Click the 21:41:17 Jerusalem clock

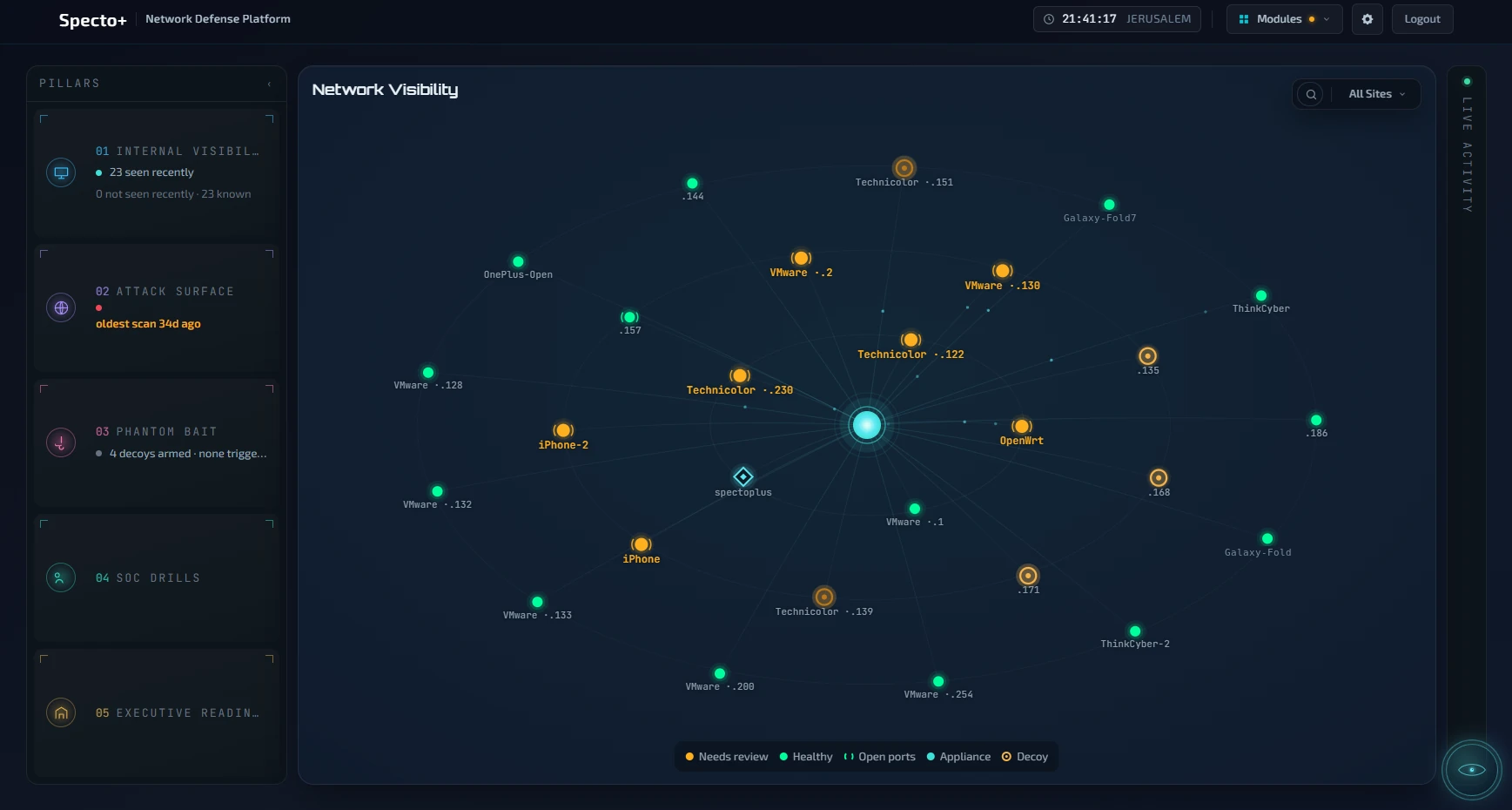click(1117, 19)
